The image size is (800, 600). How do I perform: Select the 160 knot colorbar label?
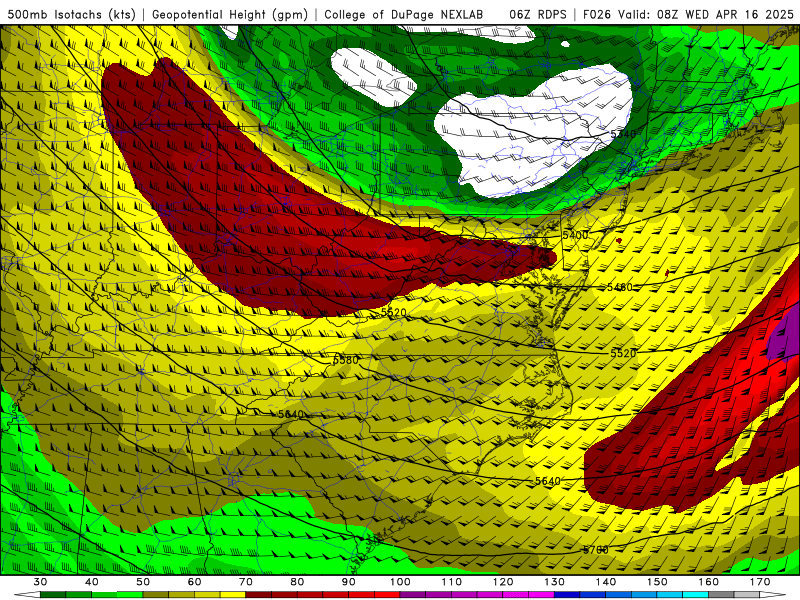pyautogui.click(x=709, y=582)
